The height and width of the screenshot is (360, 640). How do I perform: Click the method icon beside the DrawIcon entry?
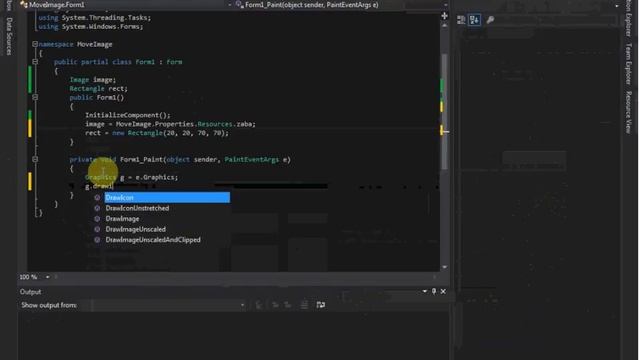tap(97, 198)
